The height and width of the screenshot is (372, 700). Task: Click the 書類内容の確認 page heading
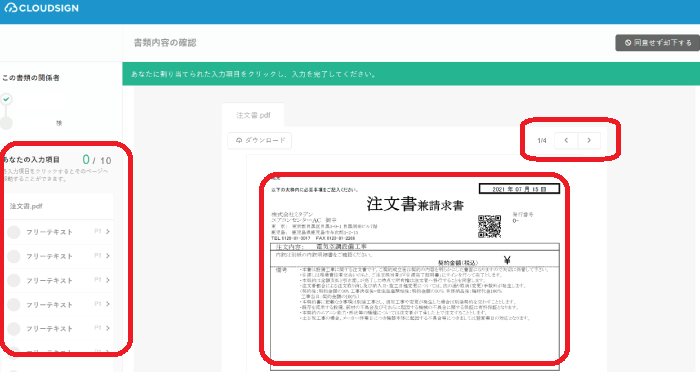pos(165,43)
